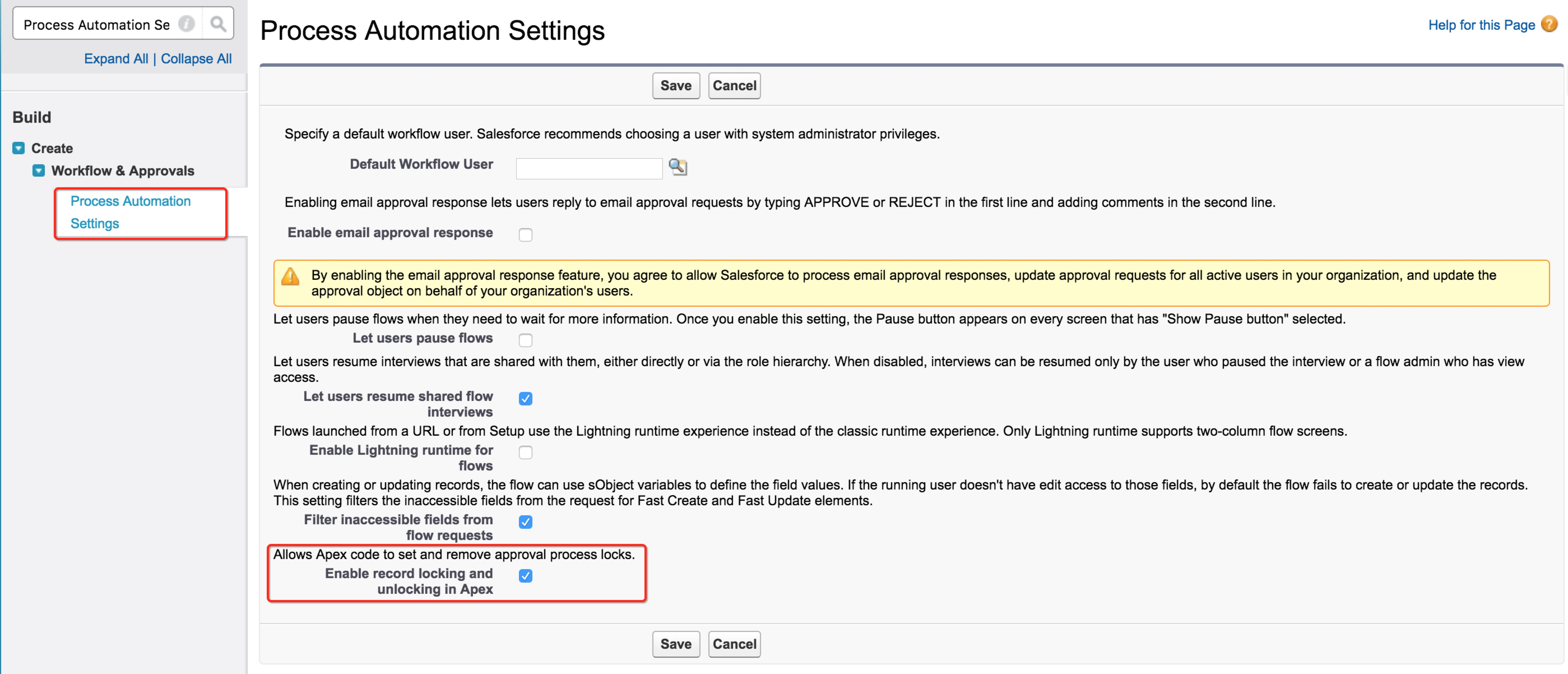Collapse the Workflow & Approvals arrow
The height and width of the screenshot is (674, 1568).
tap(38, 171)
